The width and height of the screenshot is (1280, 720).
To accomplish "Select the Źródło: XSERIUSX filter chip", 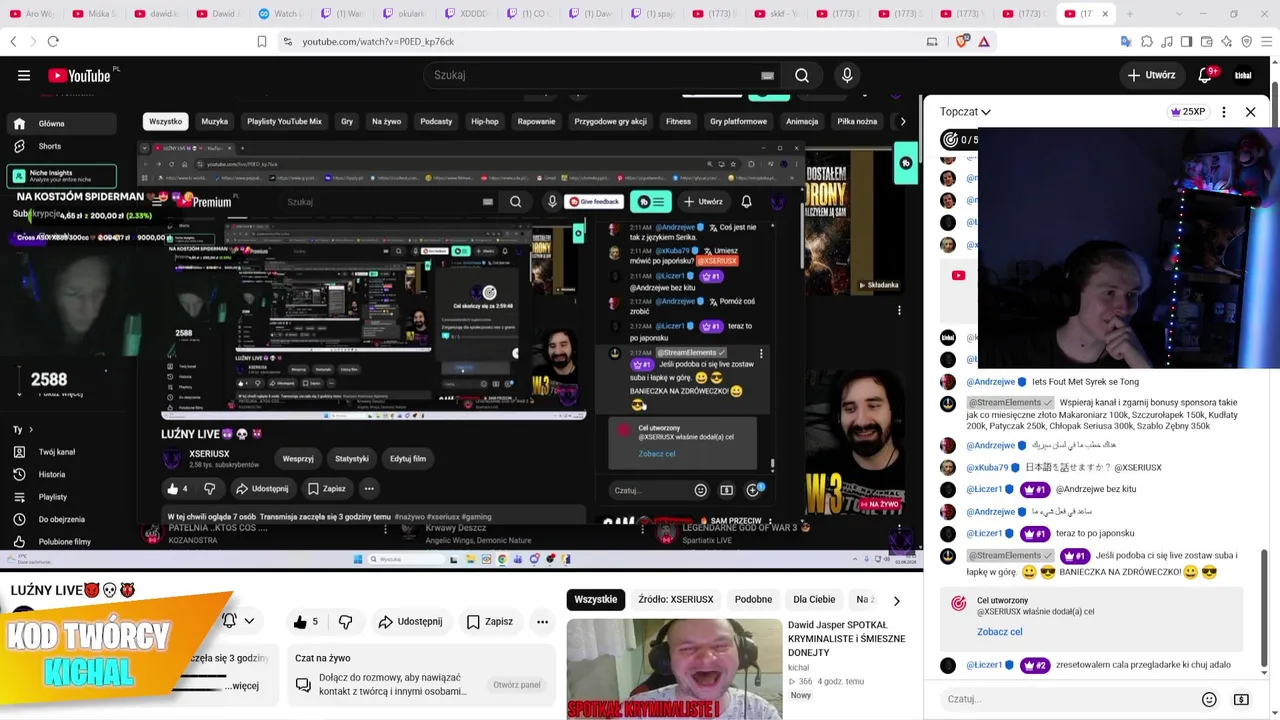I will (676, 600).
